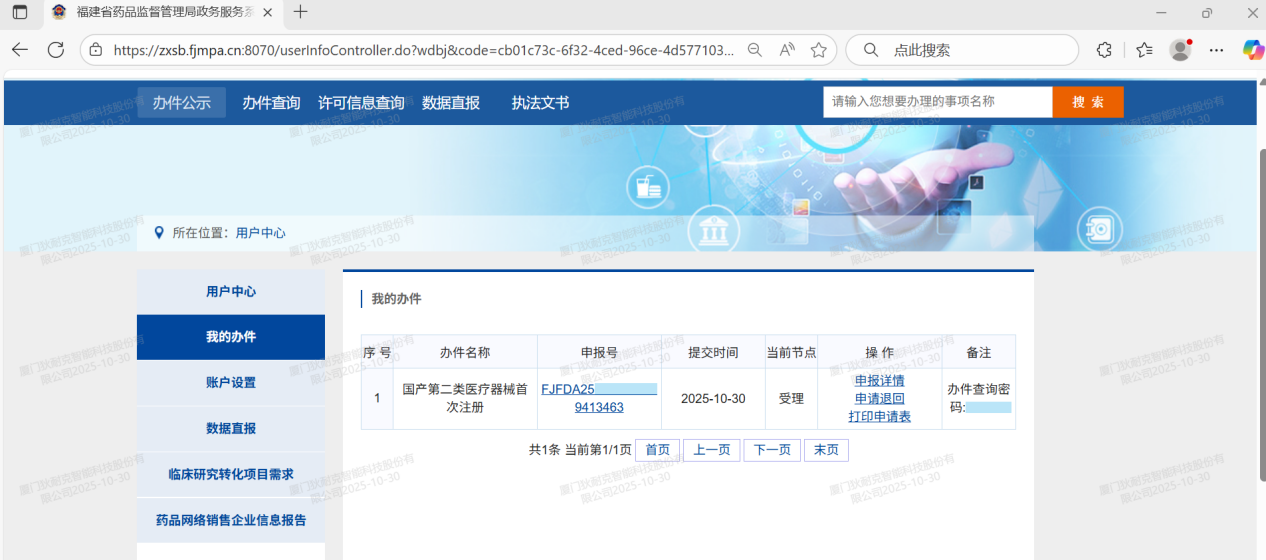Viewport: 1266px width, 560px height.
Task: Open the user profile avatar
Action: (x=1180, y=50)
